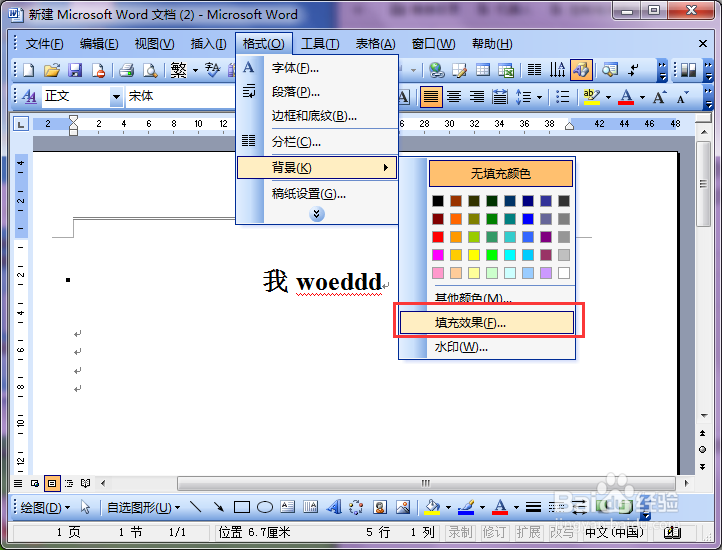The width and height of the screenshot is (722, 550).
Task: Choose 分栏(C)... menu item
Action: [x=317, y=141]
